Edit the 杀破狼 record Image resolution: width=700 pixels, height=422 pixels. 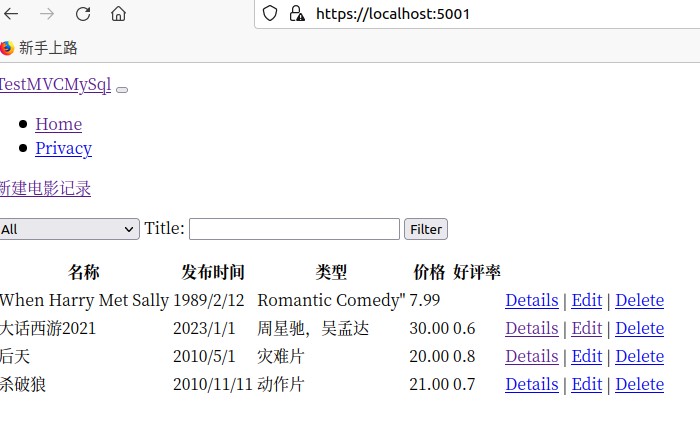(587, 384)
